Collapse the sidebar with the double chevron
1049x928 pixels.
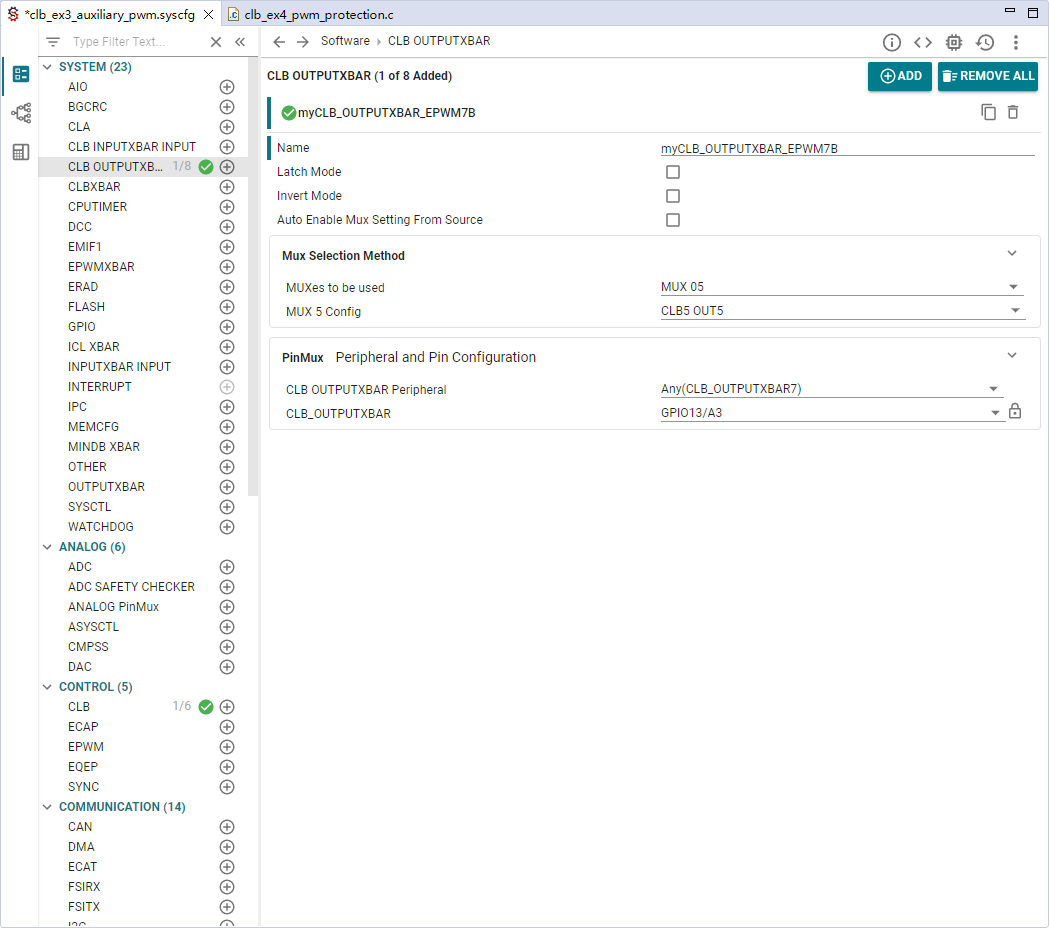(x=240, y=41)
